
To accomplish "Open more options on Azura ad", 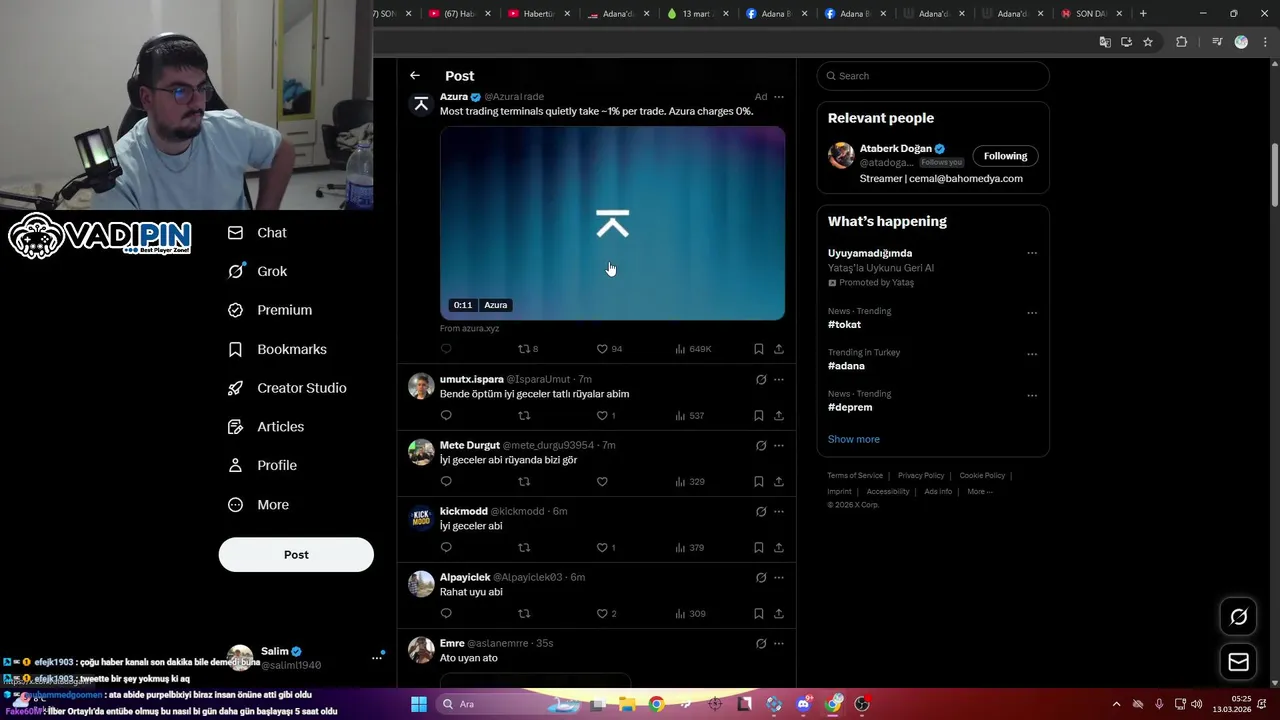I will coord(779,97).
